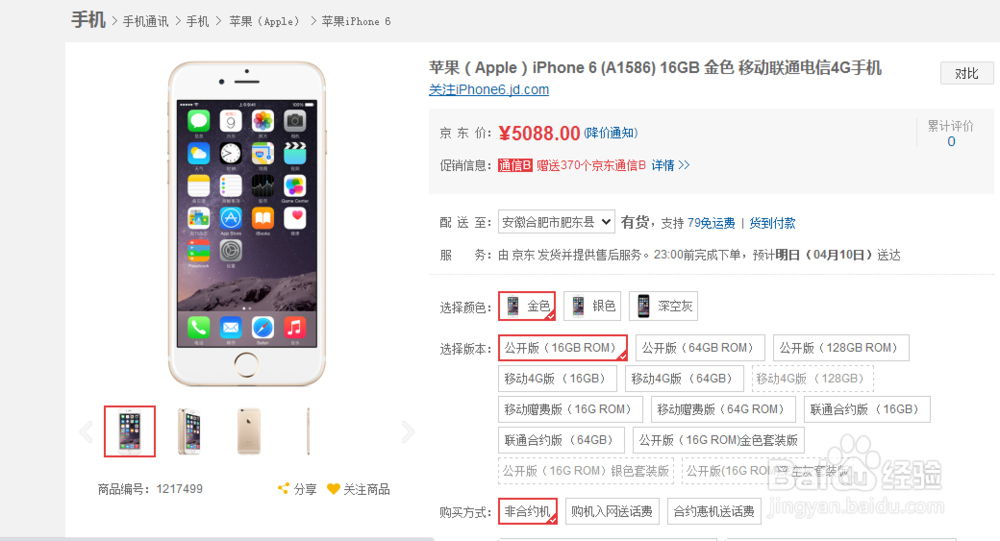Click the 对比 compare button

(967, 73)
